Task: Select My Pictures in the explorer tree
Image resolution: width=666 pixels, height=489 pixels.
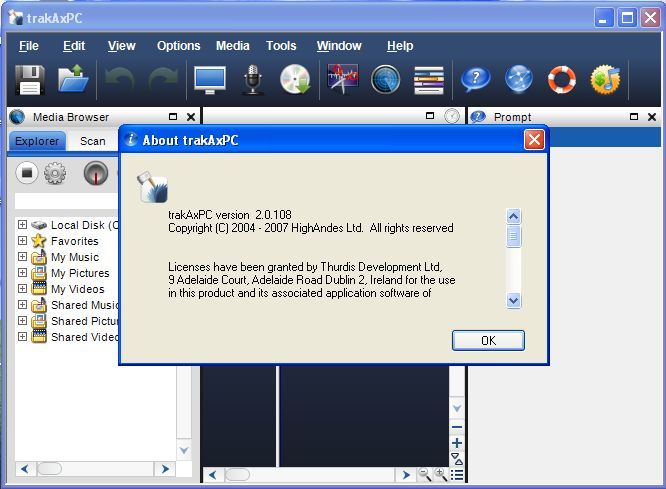Action: [80, 273]
